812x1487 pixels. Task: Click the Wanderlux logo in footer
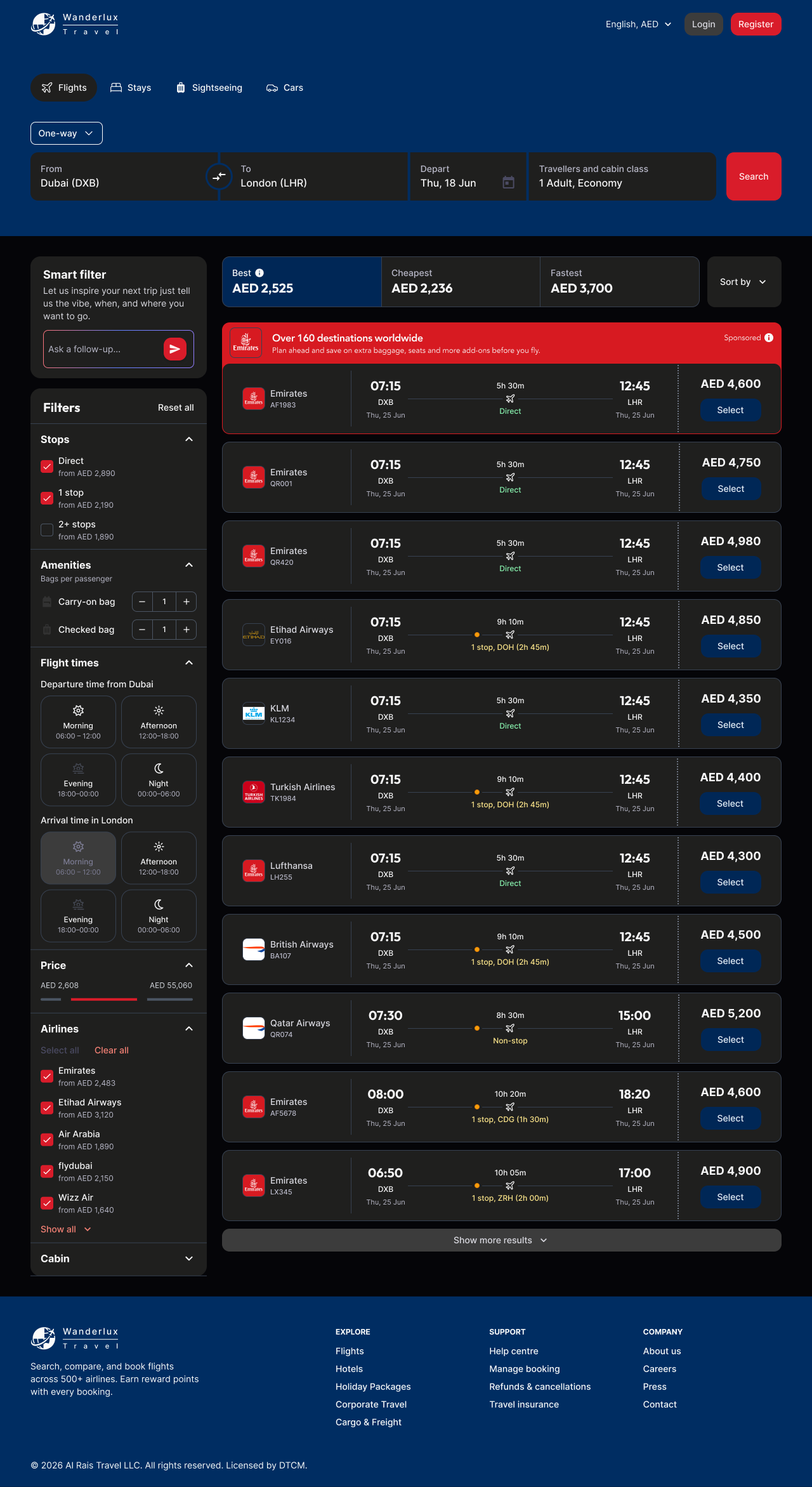point(75,1338)
